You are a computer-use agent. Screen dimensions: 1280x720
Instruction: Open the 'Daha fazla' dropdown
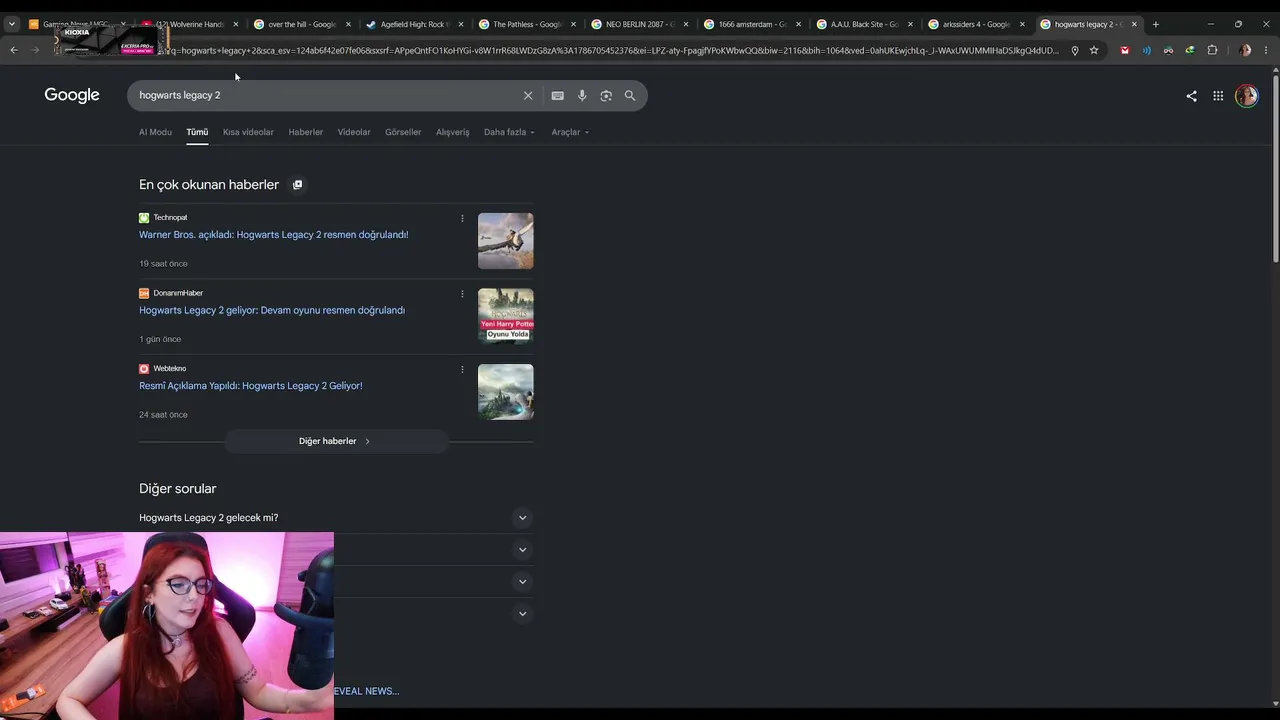pos(509,132)
